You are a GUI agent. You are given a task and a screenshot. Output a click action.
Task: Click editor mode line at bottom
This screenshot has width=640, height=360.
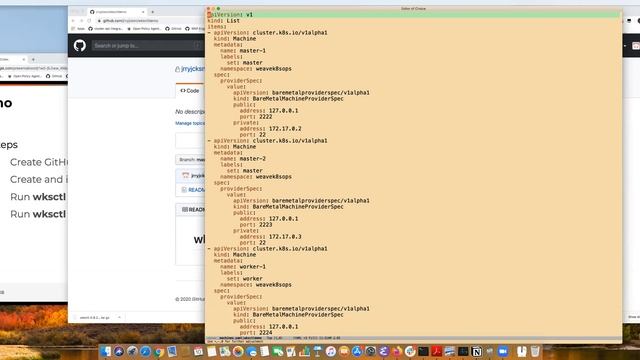[413, 338]
